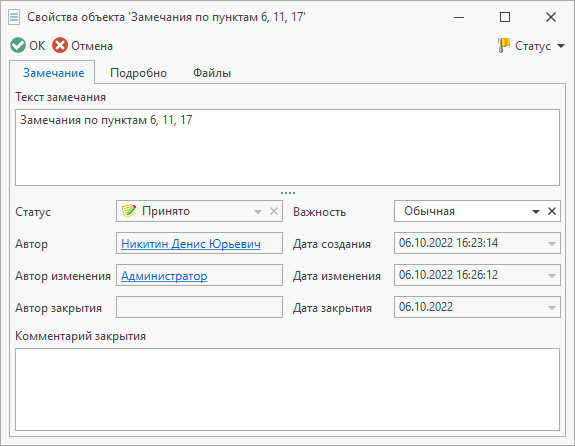Viewport: 575px width, 446px height.
Task: Clear the Важность field with its X
Action: click(552, 211)
